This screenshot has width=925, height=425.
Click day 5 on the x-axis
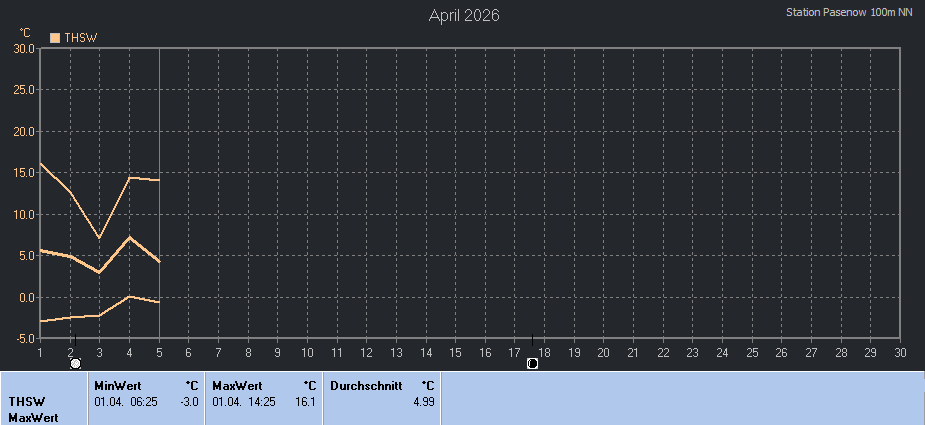click(159, 352)
